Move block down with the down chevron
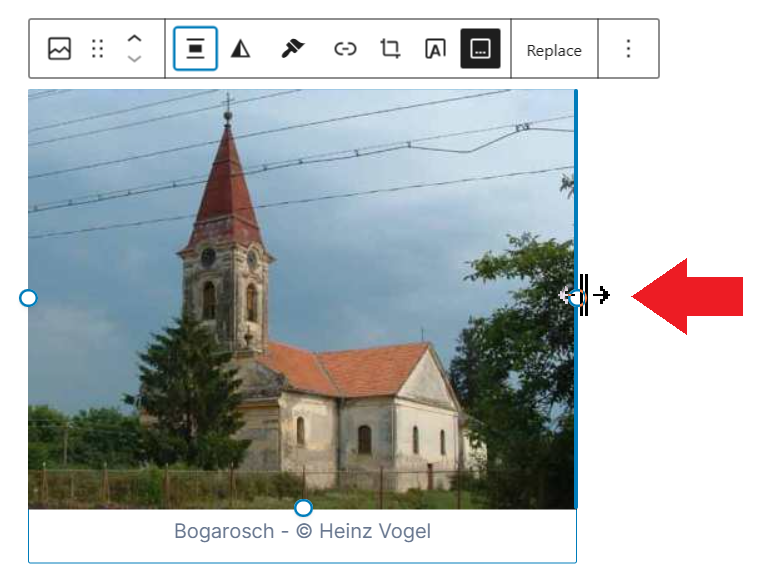This screenshot has width=768, height=586. click(x=134, y=59)
